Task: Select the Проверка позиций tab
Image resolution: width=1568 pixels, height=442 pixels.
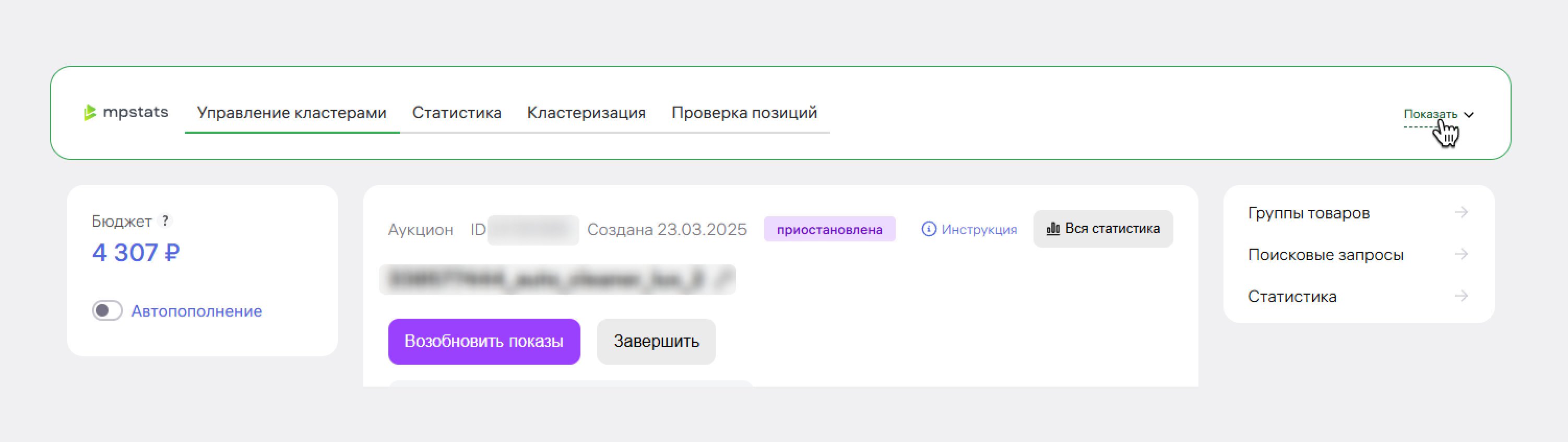Action: click(x=744, y=113)
